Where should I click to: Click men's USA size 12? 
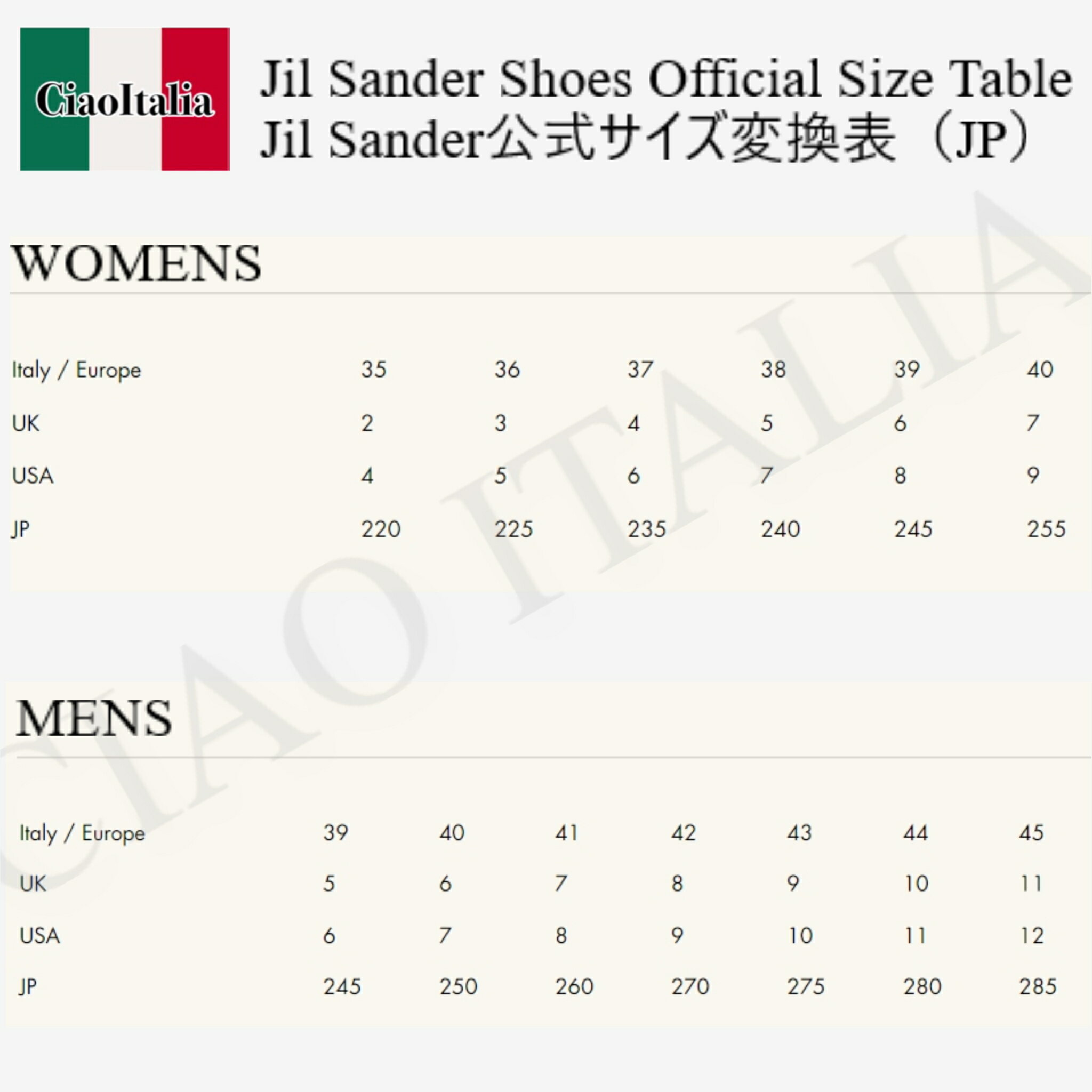point(1032,936)
